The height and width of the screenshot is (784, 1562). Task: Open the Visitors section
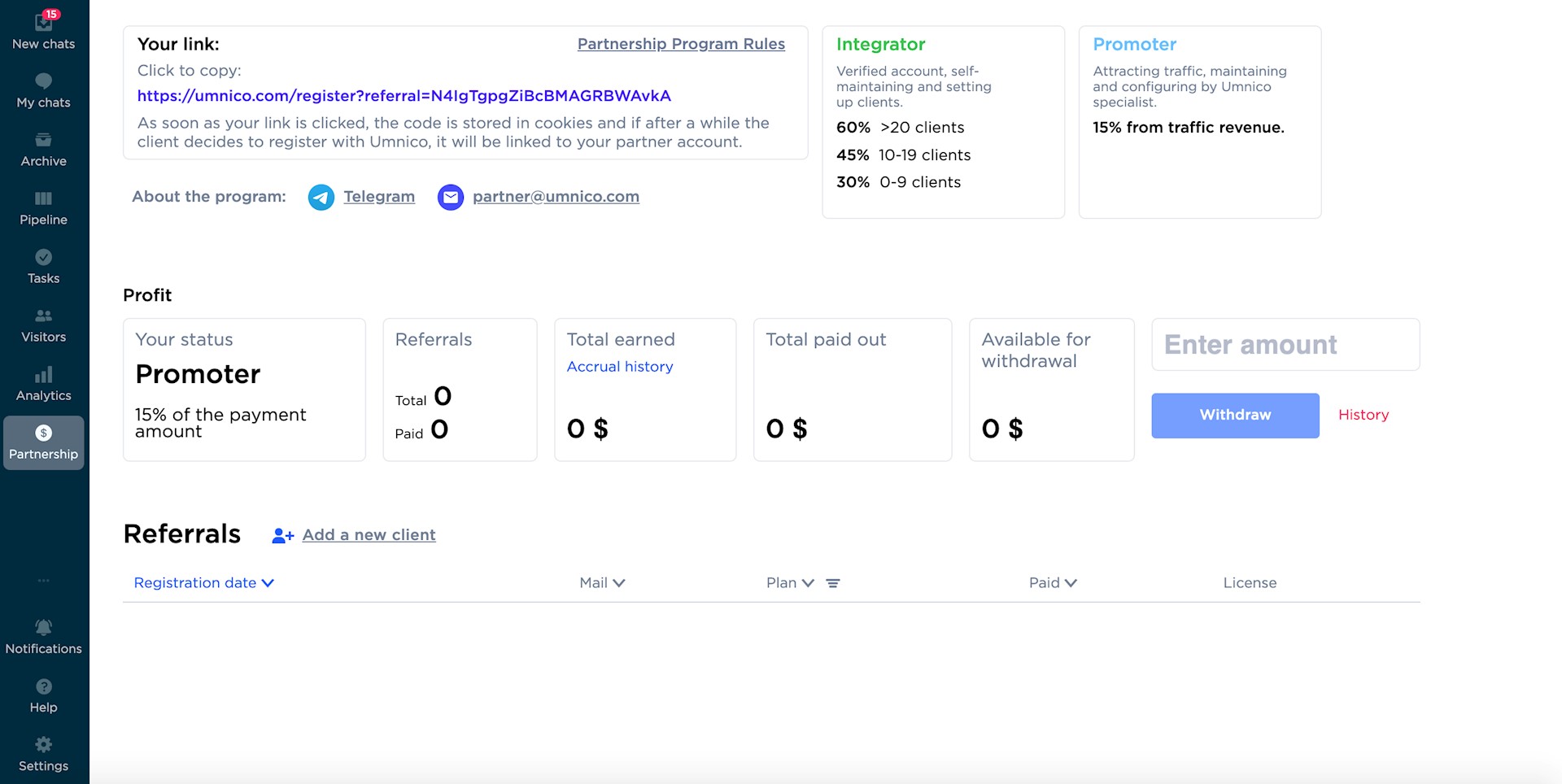pos(44,325)
